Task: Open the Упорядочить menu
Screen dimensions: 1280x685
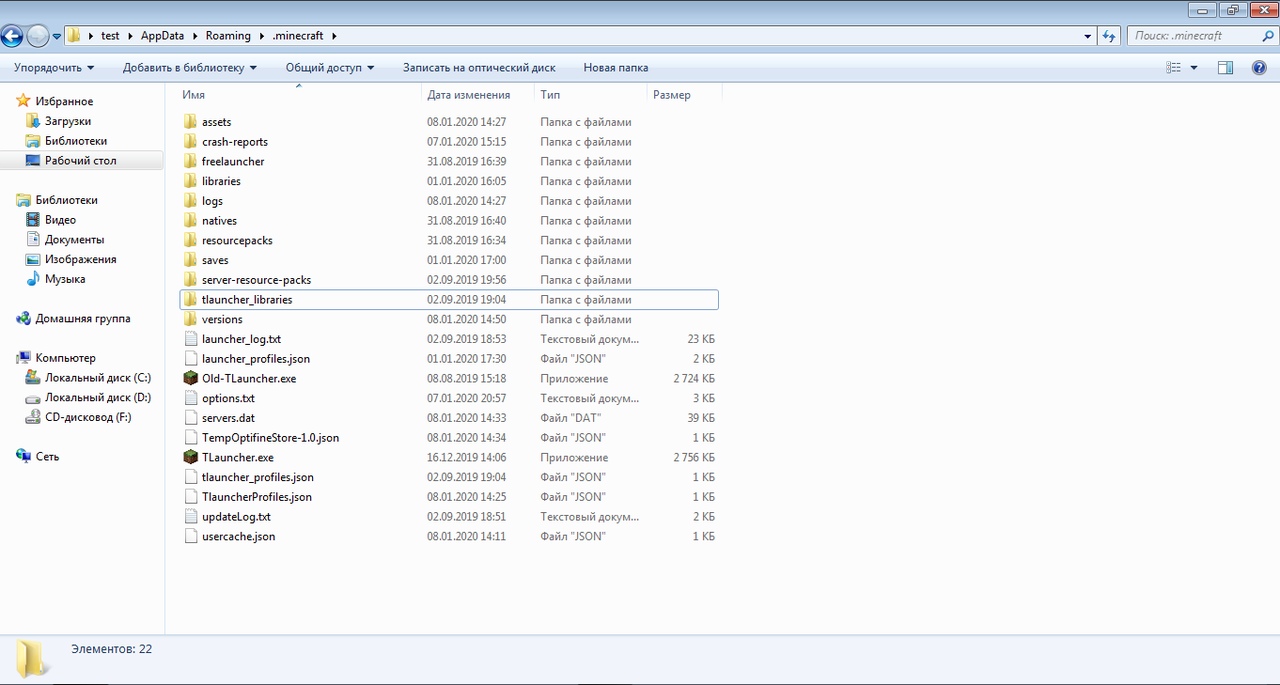Action: coord(54,68)
